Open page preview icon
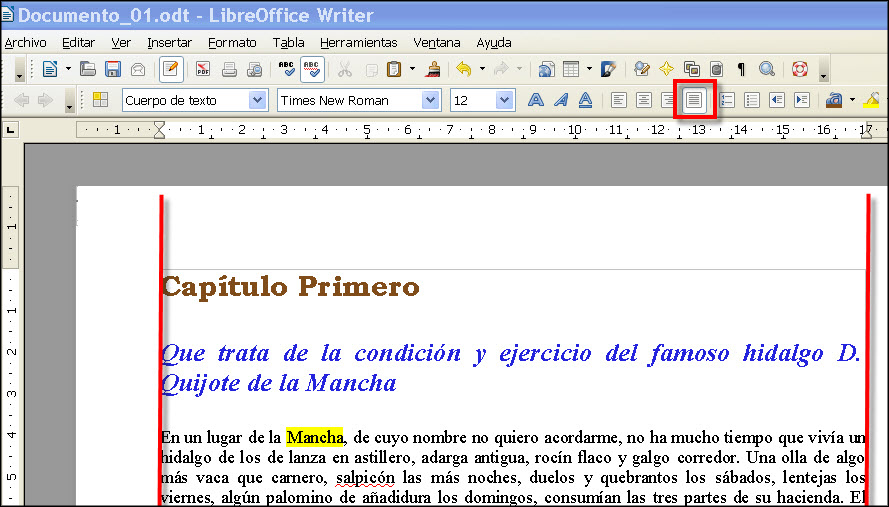Screen dimensions: 889x507 pyautogui.click(x=255, y=69)
